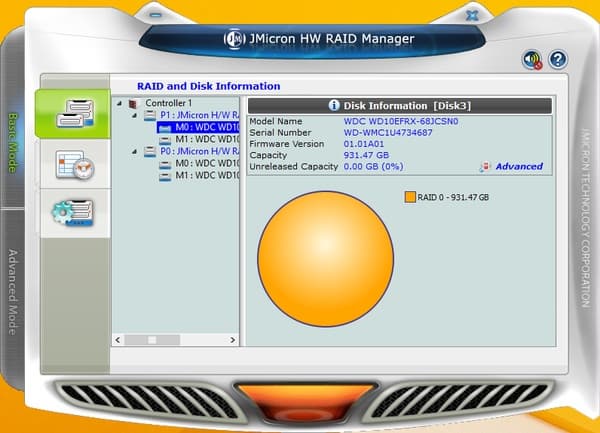This screenshot has height=433, width=600.
Task: Click the model name WDC WD10EFRX-68JCSN0
Action: [x=401, y=122]
